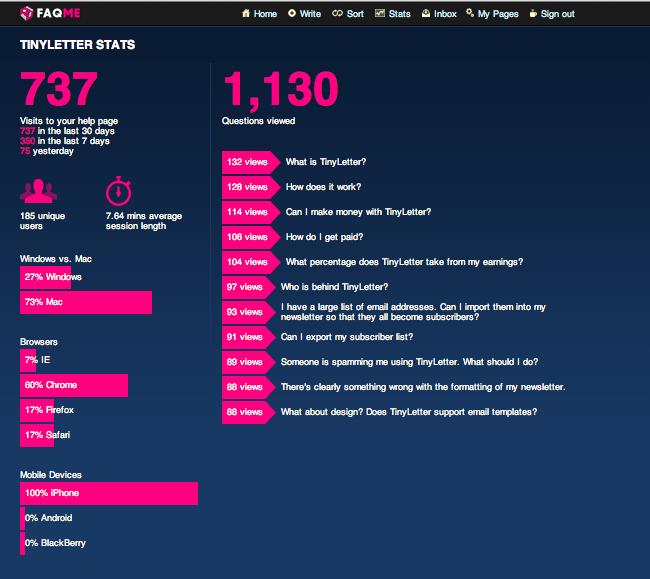The height and width of the screenshot is (579, 650).
Task: Click the Home house icon
Action: point(246,13)
